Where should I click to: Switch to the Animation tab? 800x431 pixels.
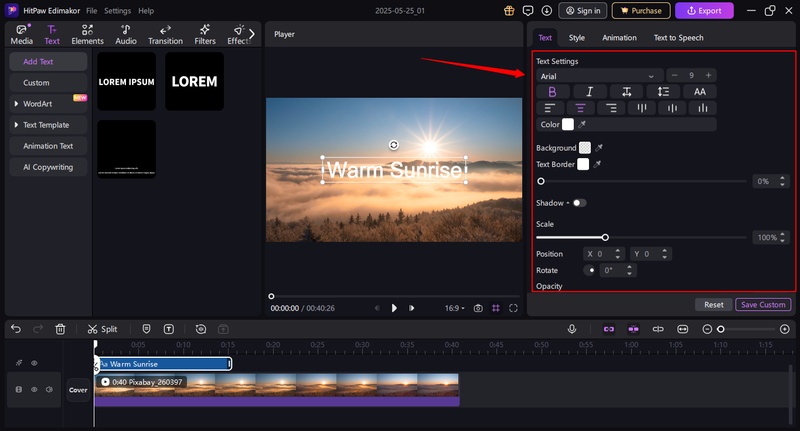point(619,38)
